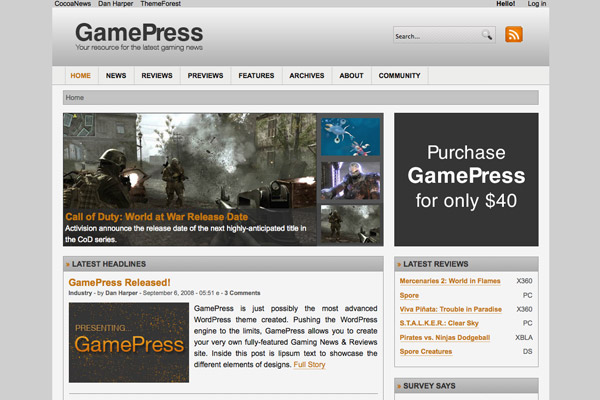600x400 pixels.
Task: Select the blue Spore creature thumbnail
Action: (x=351, y=137)
